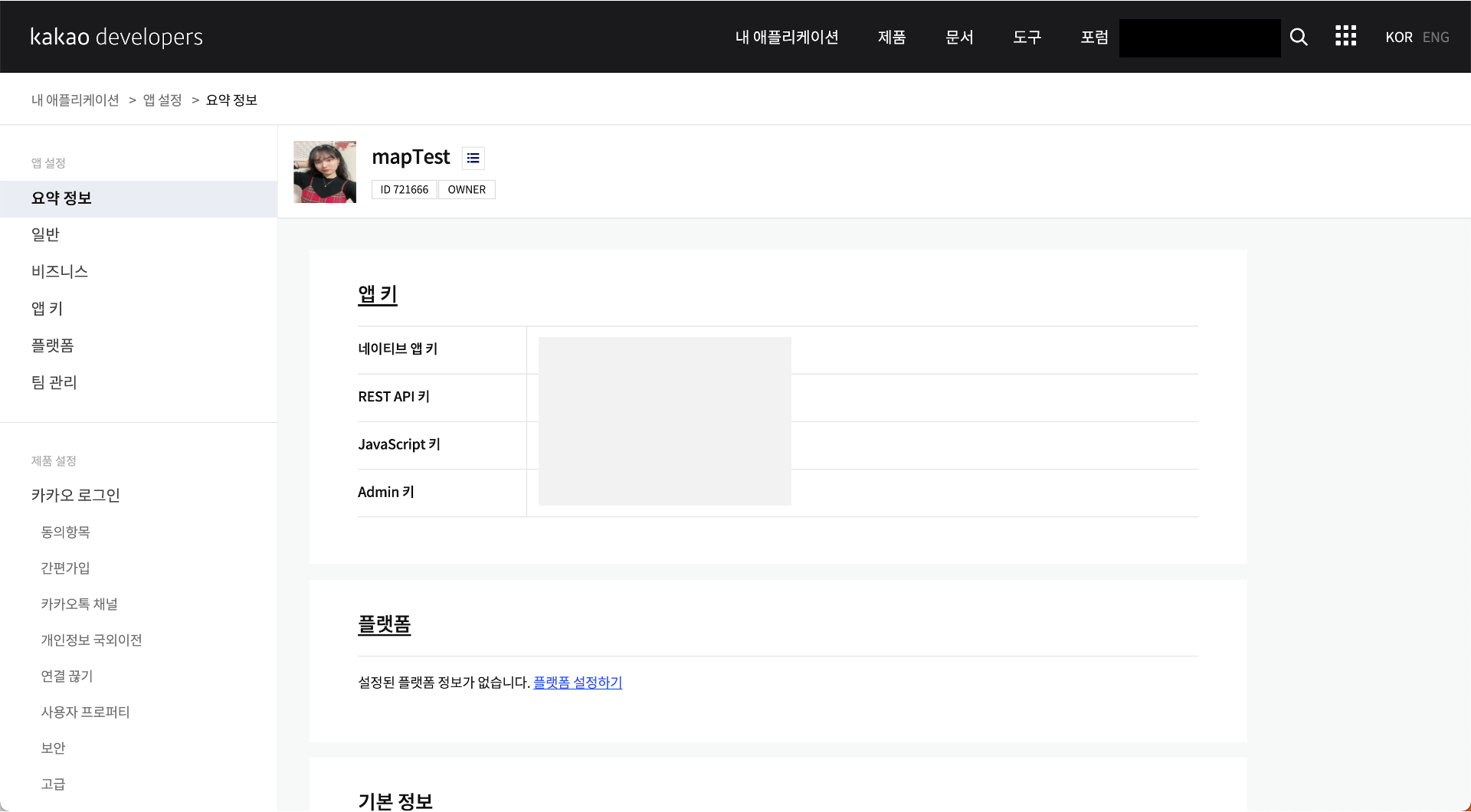Click the mapTest app name
This screenshot has width=1471, height=812.
(x=411, y=157)
